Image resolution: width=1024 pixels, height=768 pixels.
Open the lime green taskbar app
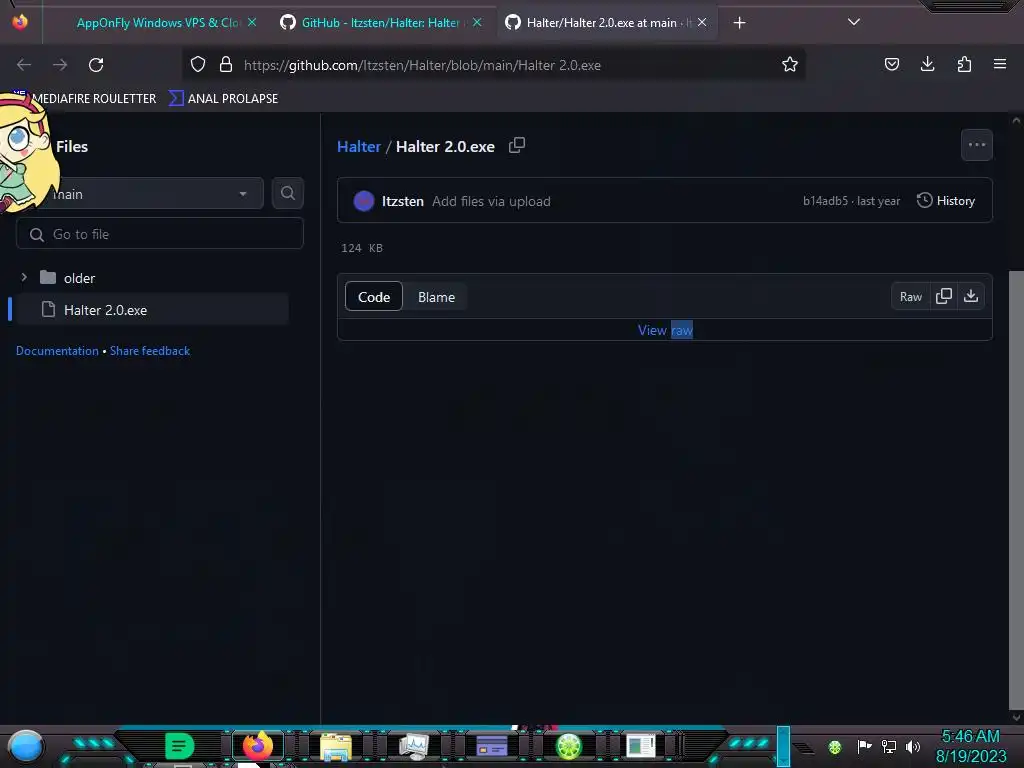coord(569,746)
